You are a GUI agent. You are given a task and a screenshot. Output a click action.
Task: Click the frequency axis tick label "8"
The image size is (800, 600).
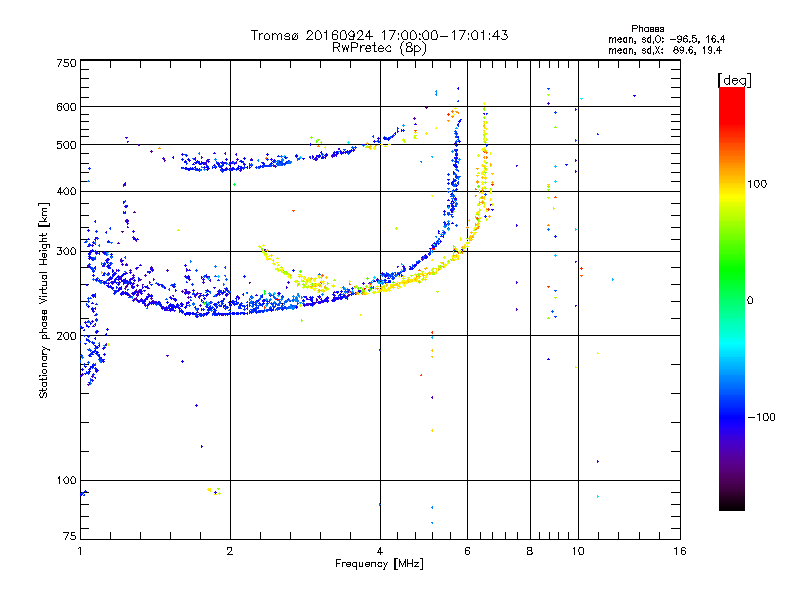pyautogui.click(x=530, y=551)
